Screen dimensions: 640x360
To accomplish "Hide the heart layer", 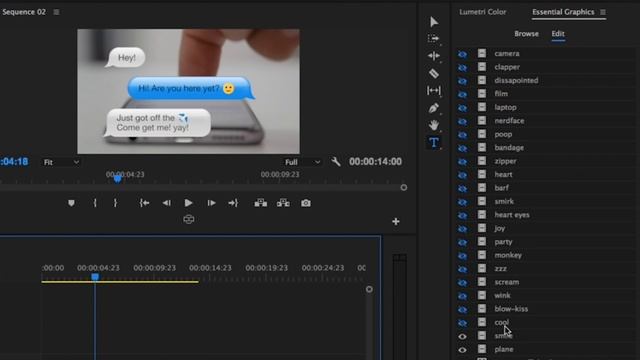I will 462,175.
